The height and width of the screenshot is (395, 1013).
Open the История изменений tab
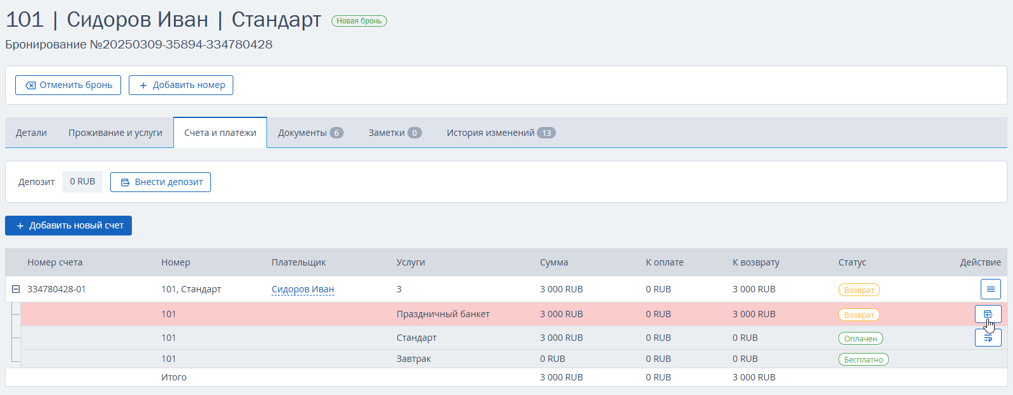point(501,133)
